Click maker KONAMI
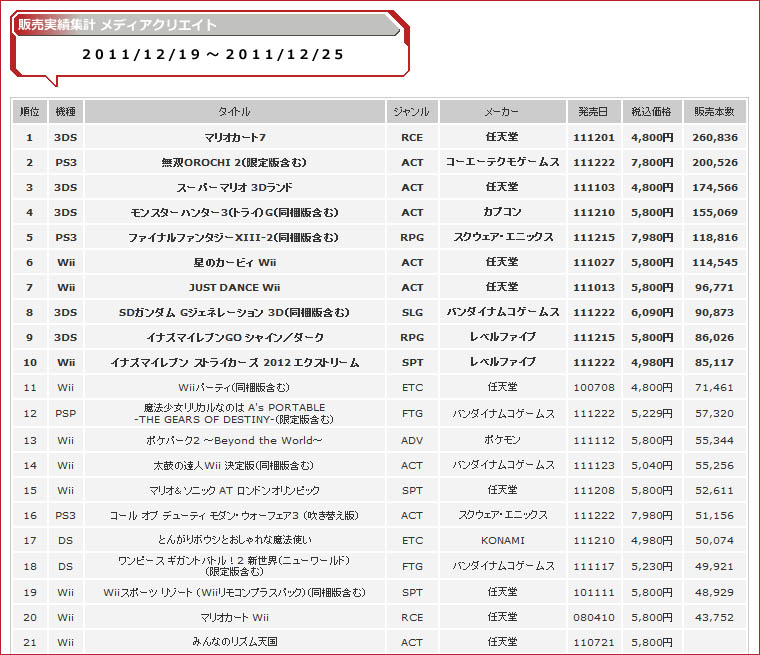 pos(503,540)
